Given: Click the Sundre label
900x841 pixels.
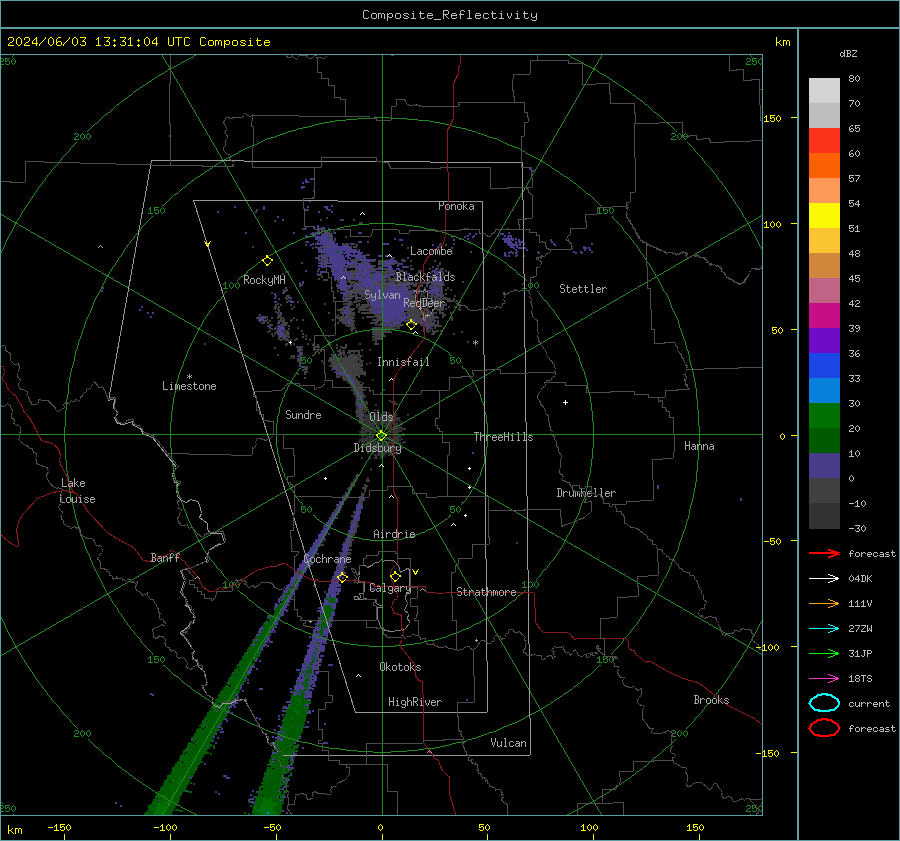Looking at the screenshot, I should coord(303,414).
